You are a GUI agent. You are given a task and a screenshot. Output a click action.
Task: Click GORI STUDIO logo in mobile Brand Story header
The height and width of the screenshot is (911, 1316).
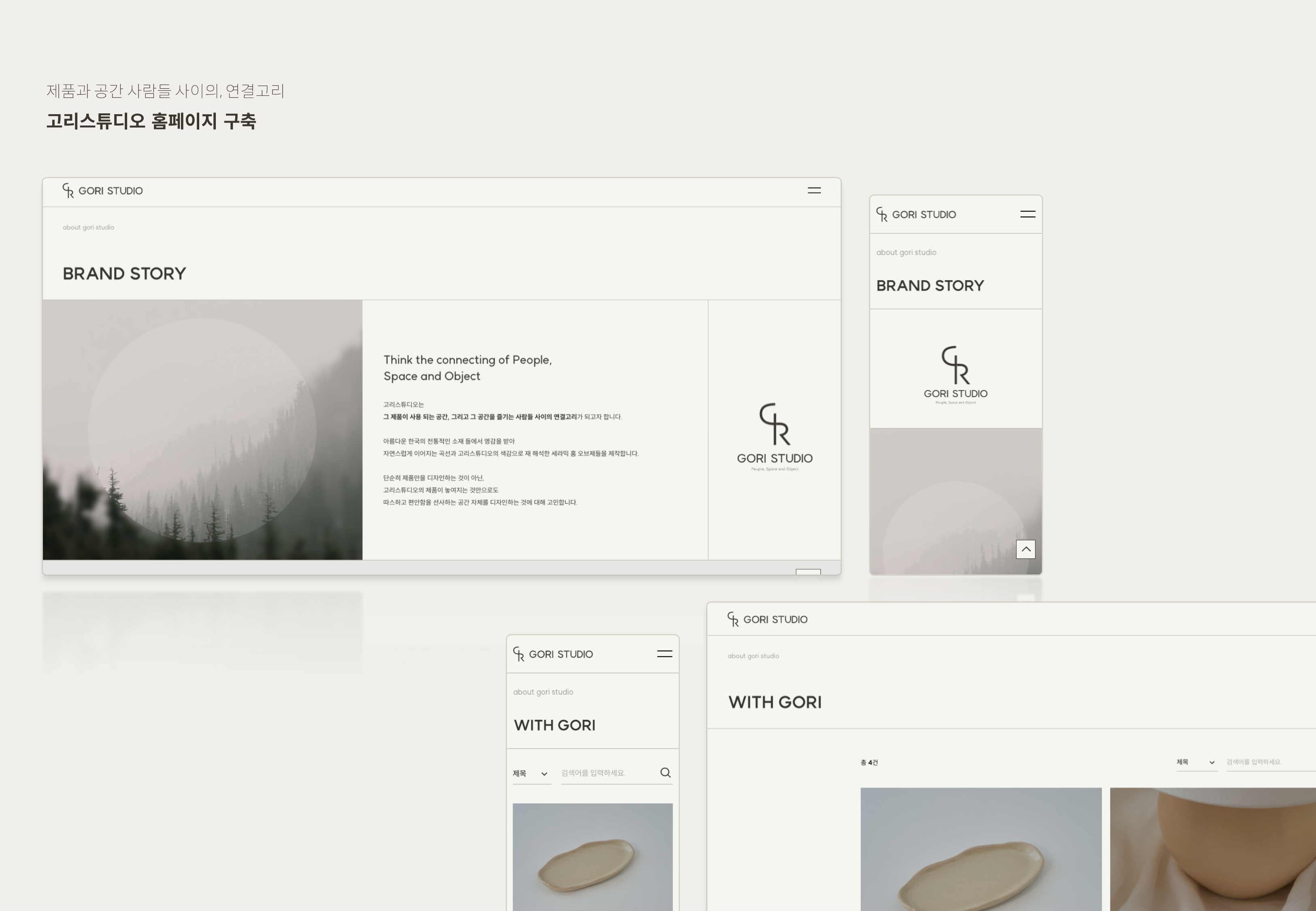[x=916, y=215]
